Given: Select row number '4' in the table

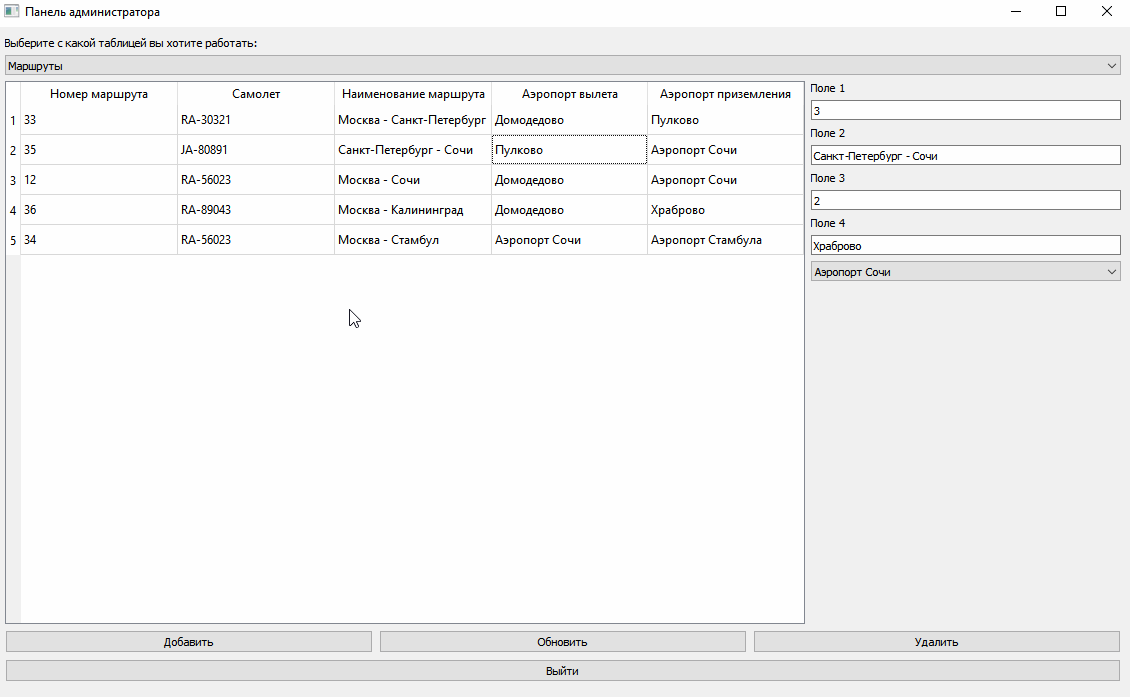Looking at the screenshot, I should pyautogui.click(x=10, y=209).
